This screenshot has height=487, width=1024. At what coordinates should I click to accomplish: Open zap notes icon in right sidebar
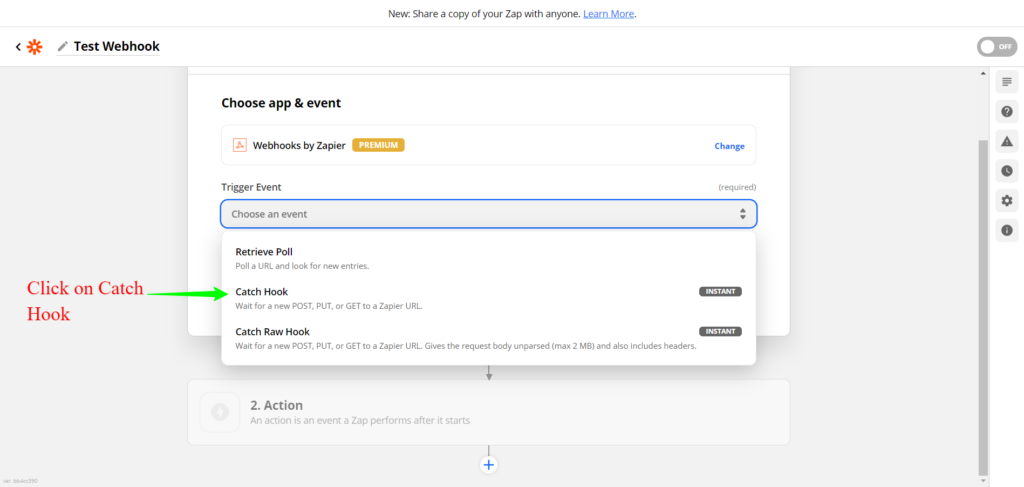click(x=1006, y=82)
